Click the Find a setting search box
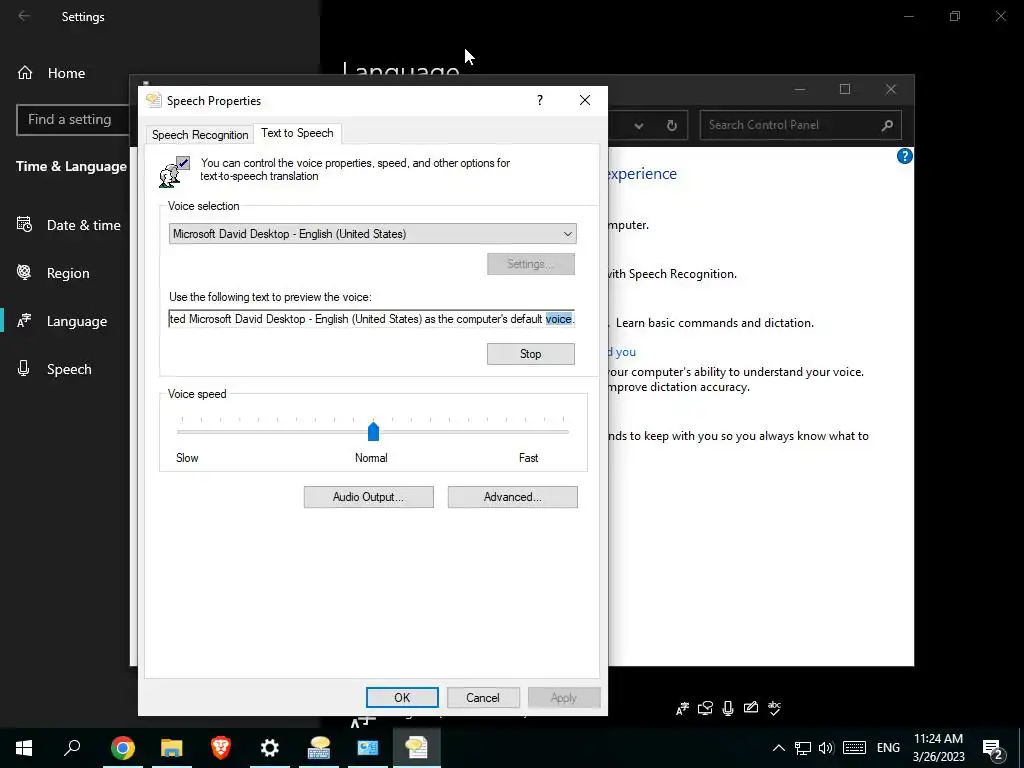Image resolution: width=1024 pixels, height=768 pixels. pos(73,120)
